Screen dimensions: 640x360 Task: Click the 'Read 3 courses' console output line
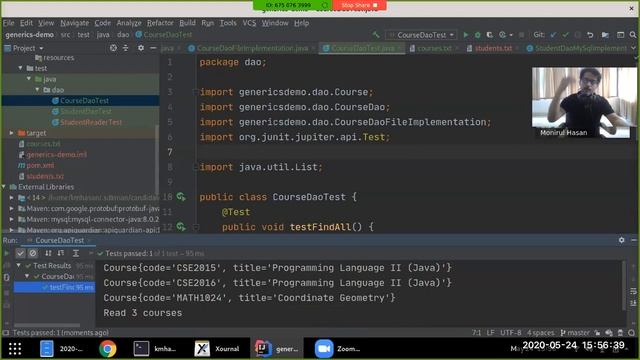142,313
